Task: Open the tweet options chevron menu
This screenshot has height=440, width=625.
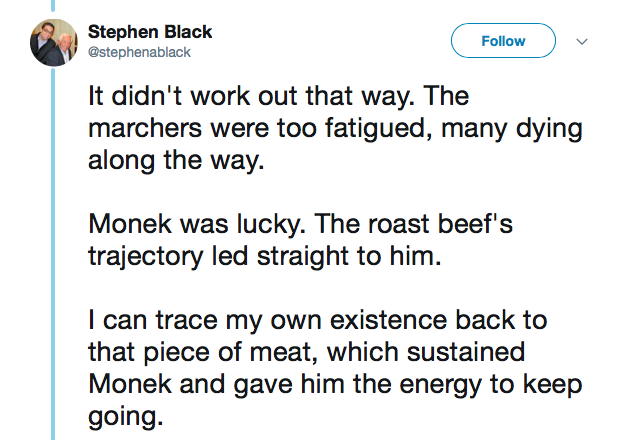Action: [583, 42]
